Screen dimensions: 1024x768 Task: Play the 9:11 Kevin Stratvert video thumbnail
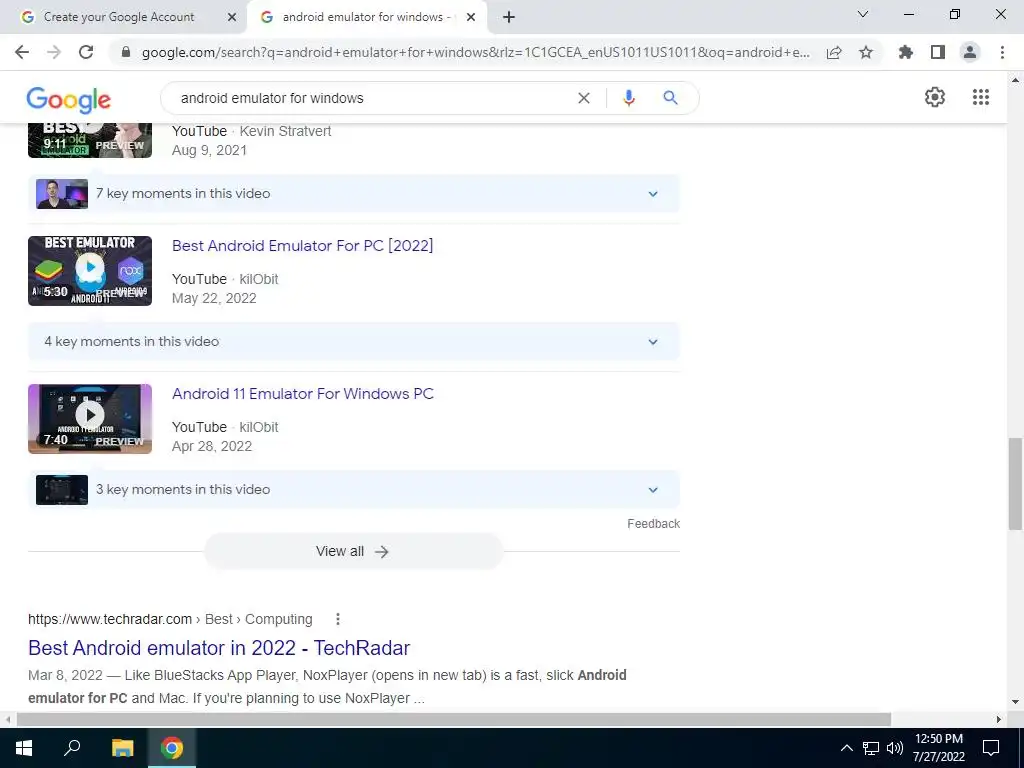click(x=90, y=140)
